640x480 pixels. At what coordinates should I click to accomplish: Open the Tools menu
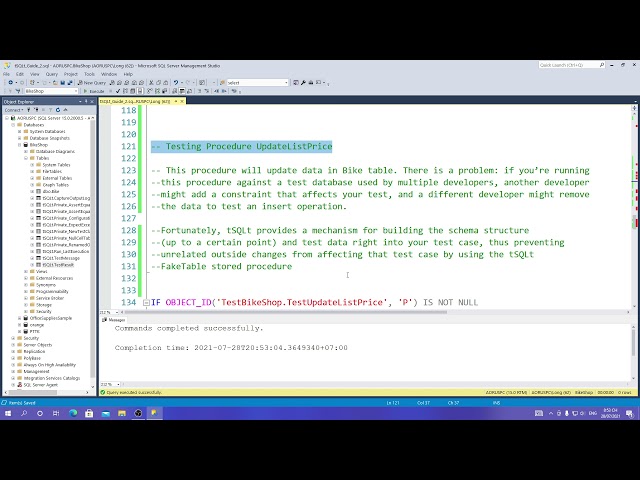[89, 74]
